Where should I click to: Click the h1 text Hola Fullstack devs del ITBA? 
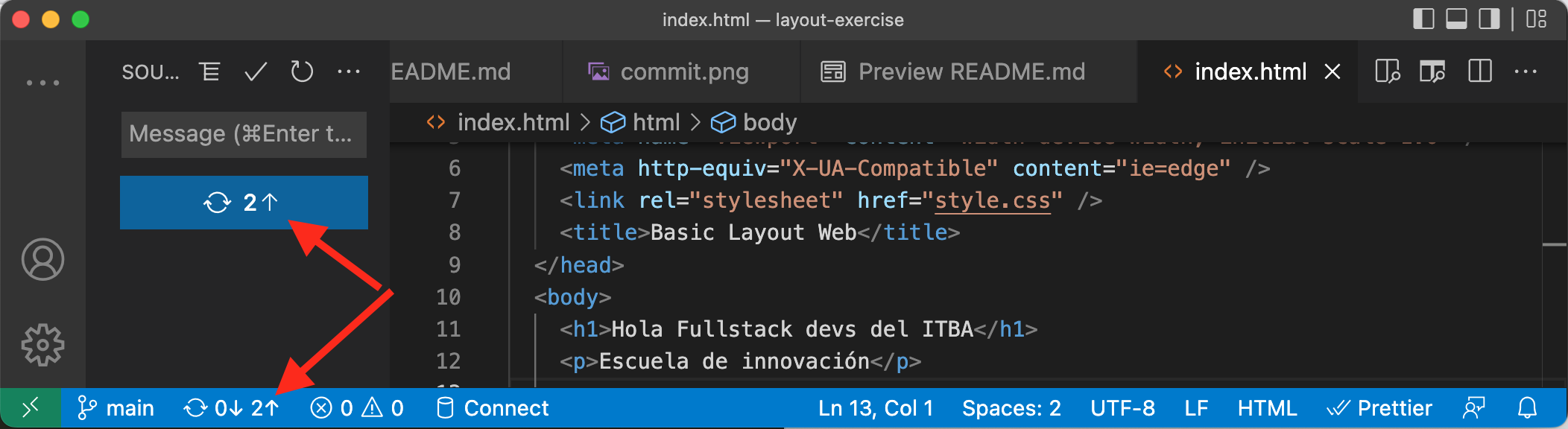pos(792,329)
